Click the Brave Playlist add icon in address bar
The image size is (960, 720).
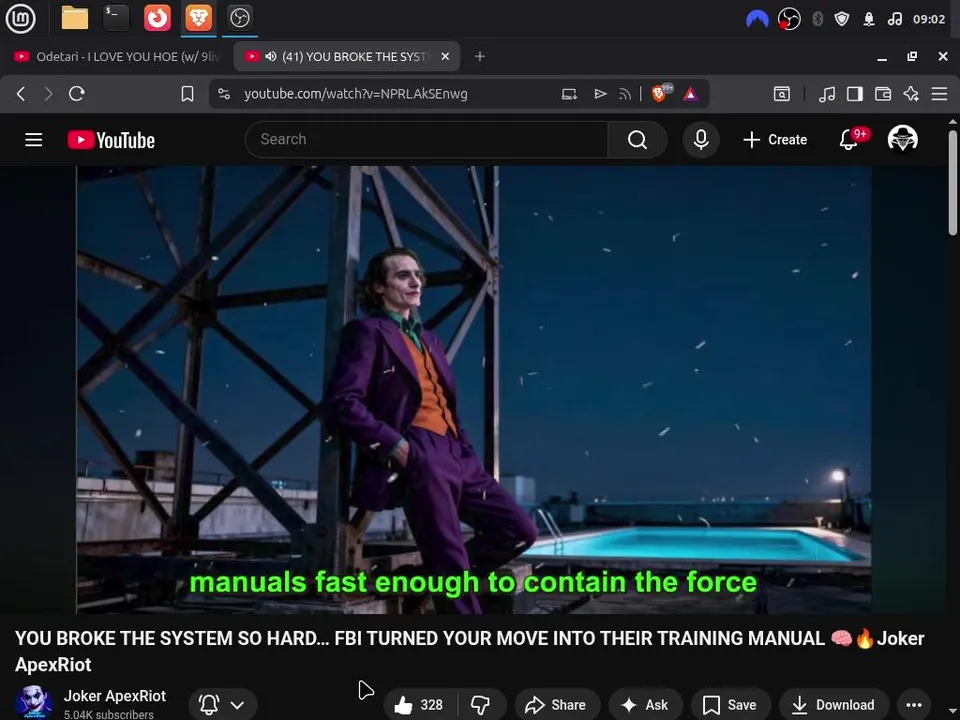(600, 94)
